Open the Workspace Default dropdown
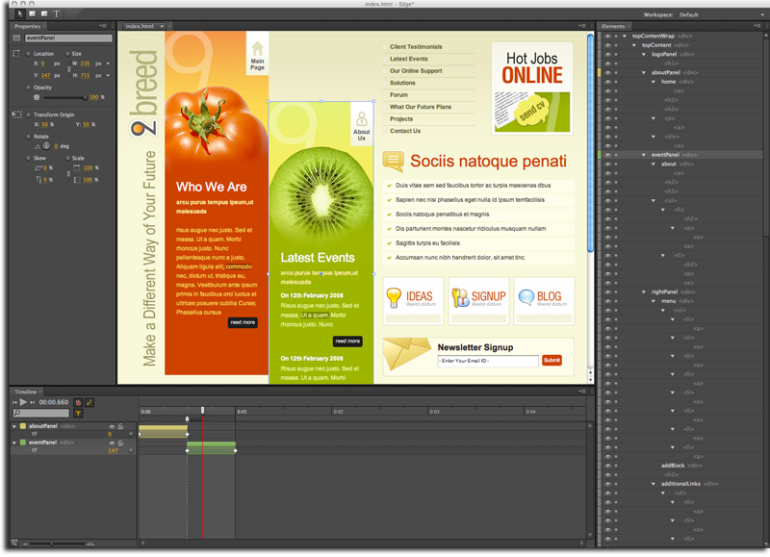The width and height of the screenshot is (770, 557). pyautogui.click(x=688, y=15)
